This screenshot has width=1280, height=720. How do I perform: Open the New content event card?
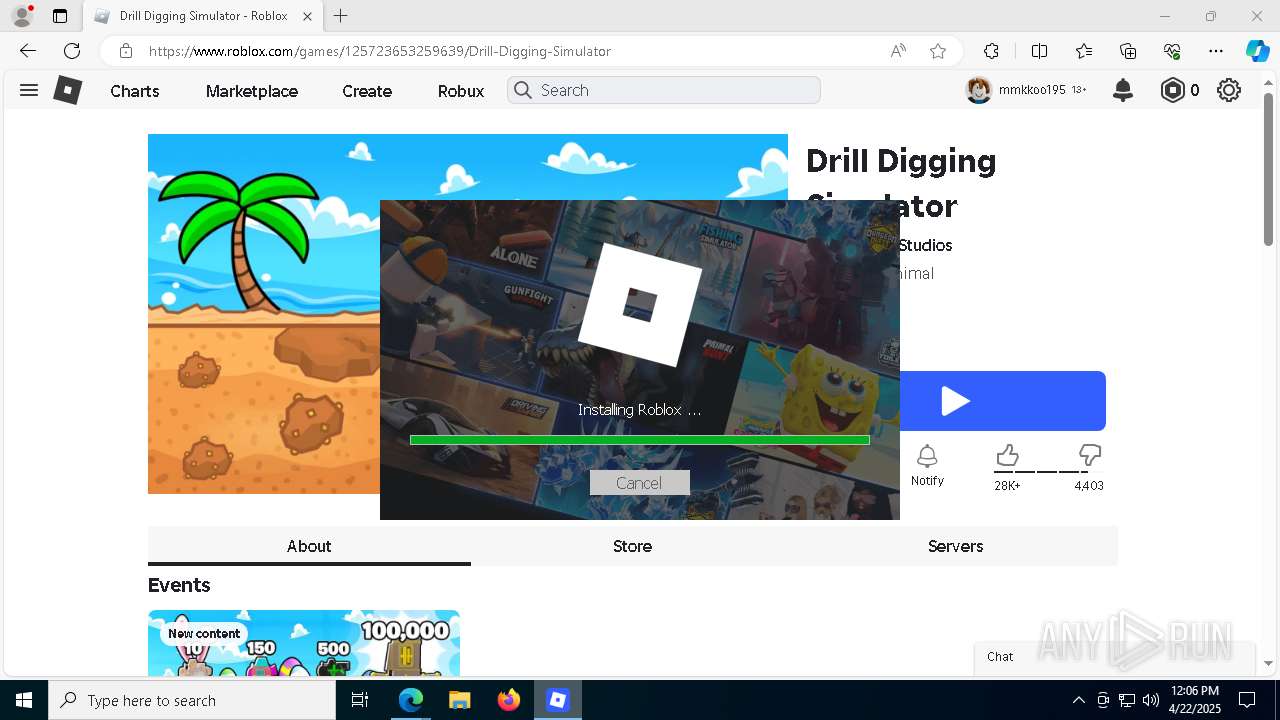click(304, 643)
